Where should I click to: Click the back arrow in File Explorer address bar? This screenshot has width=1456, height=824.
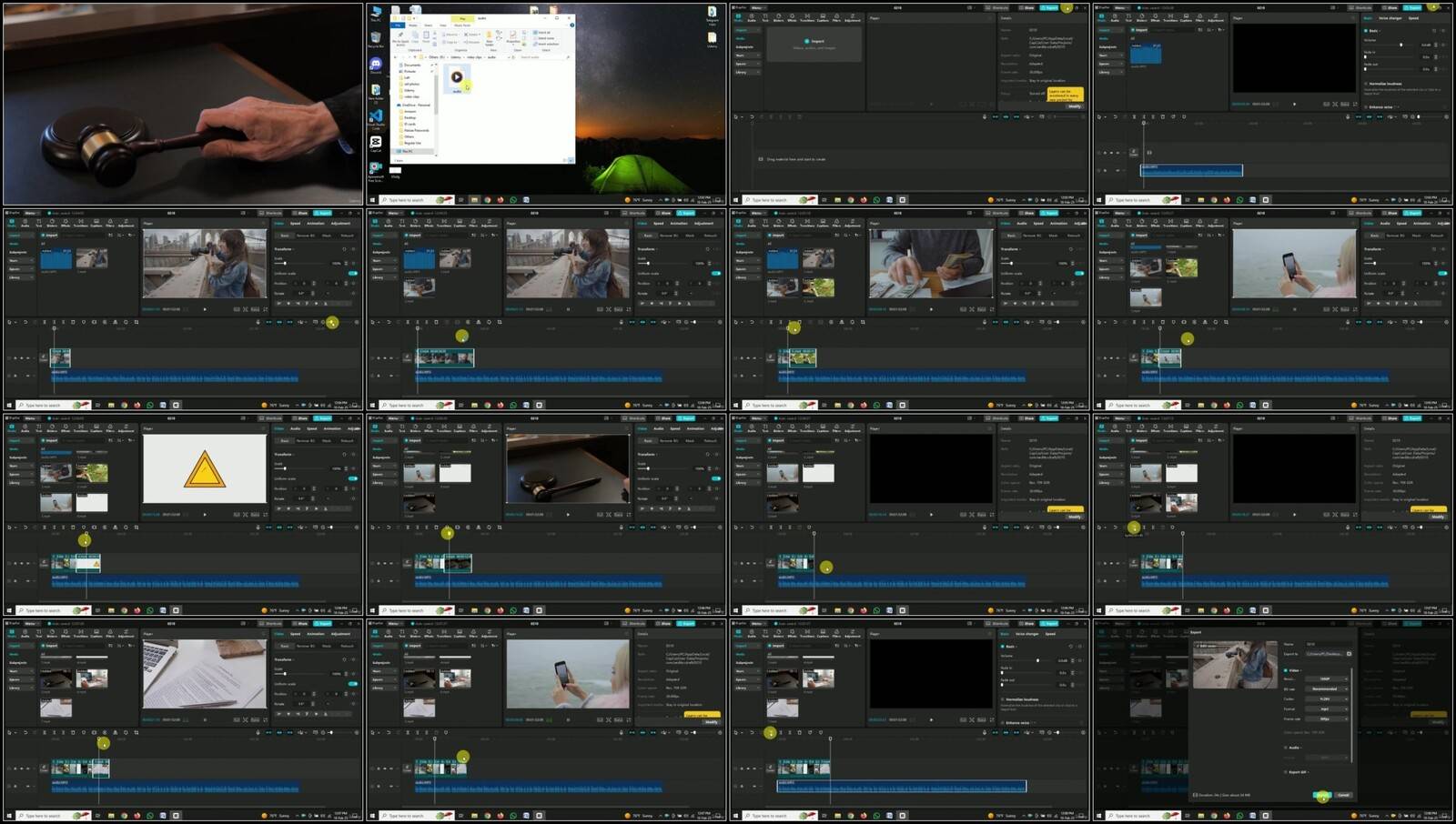[x=395, y=57]
